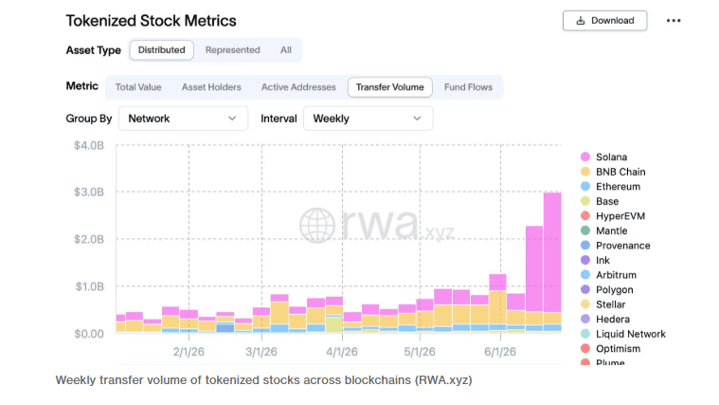Switch metric to Transfer Volume
Screen dimensions: 719x405
[390, 87]
